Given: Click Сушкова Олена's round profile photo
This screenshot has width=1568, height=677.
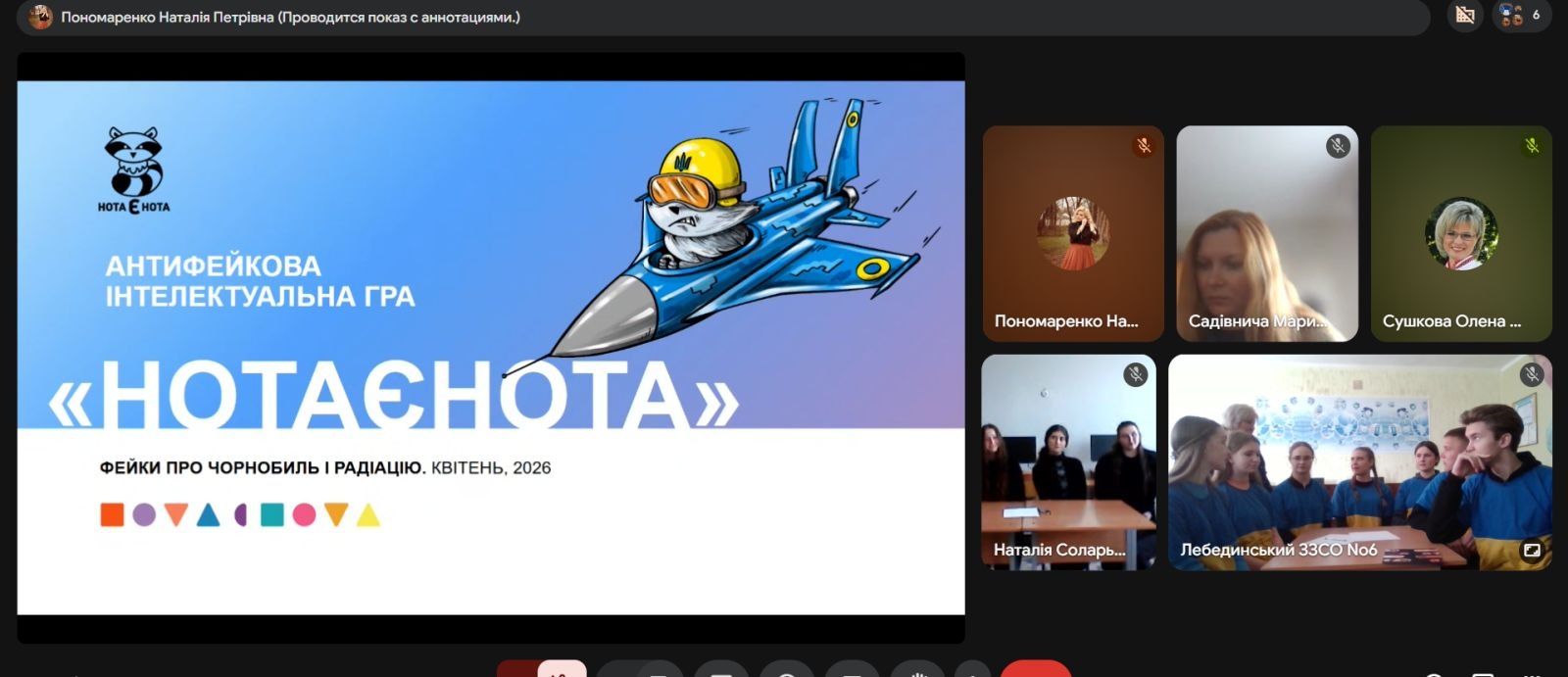Looking at the screenshot, I should 1460,233.
